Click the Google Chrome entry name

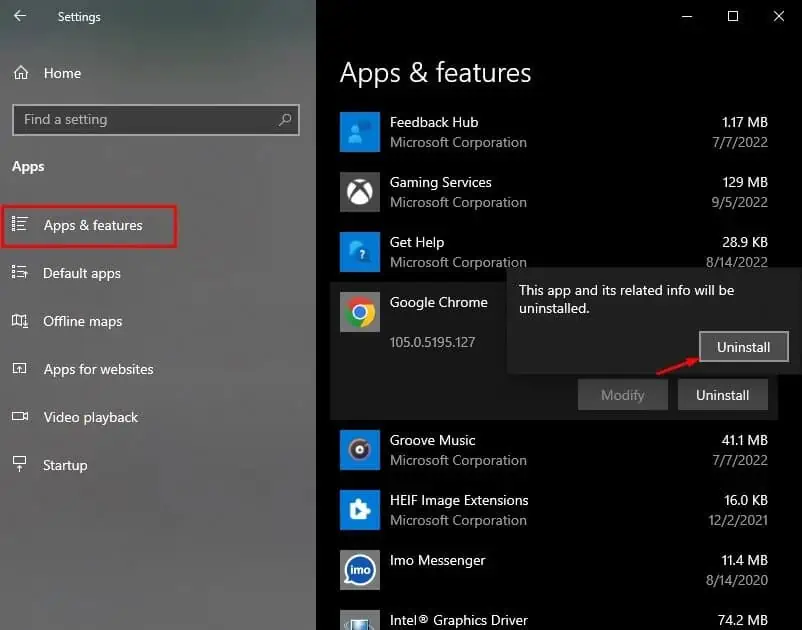click(438, 302)
